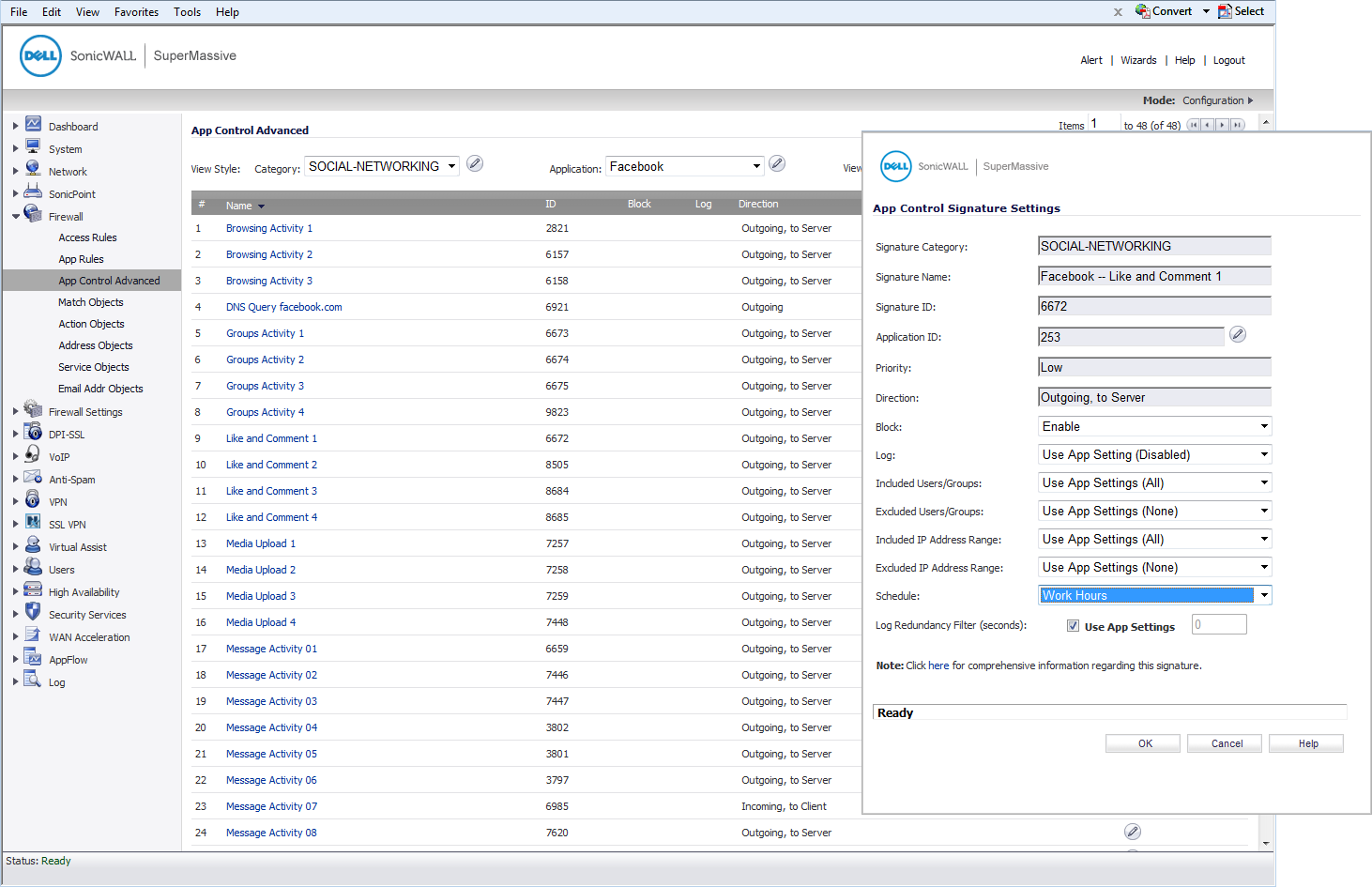Click the OK button in signature settings
Viewport: 1372px width, 887px height.
pyautogui.click(x=1145, y=743)
